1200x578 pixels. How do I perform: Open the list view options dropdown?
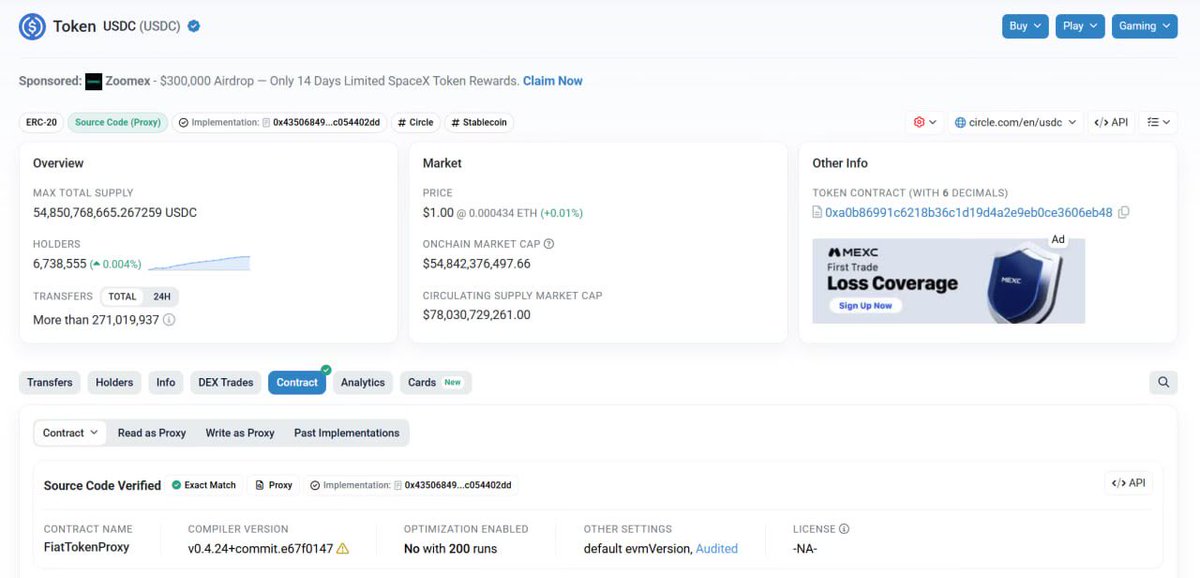(1159, 122)
